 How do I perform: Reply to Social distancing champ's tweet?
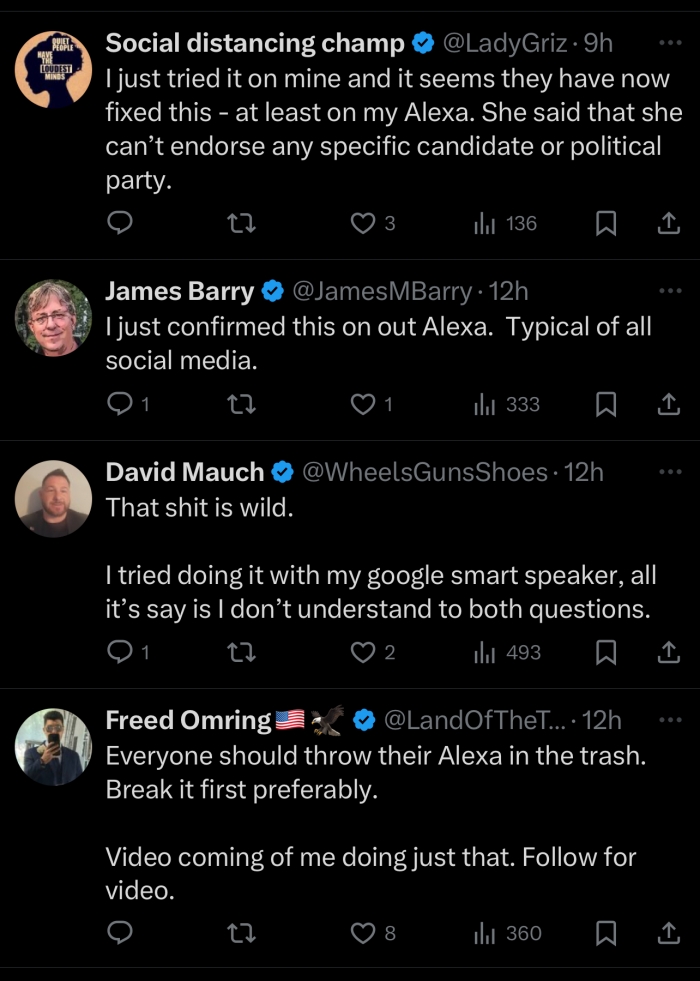(x=119, y=224)
